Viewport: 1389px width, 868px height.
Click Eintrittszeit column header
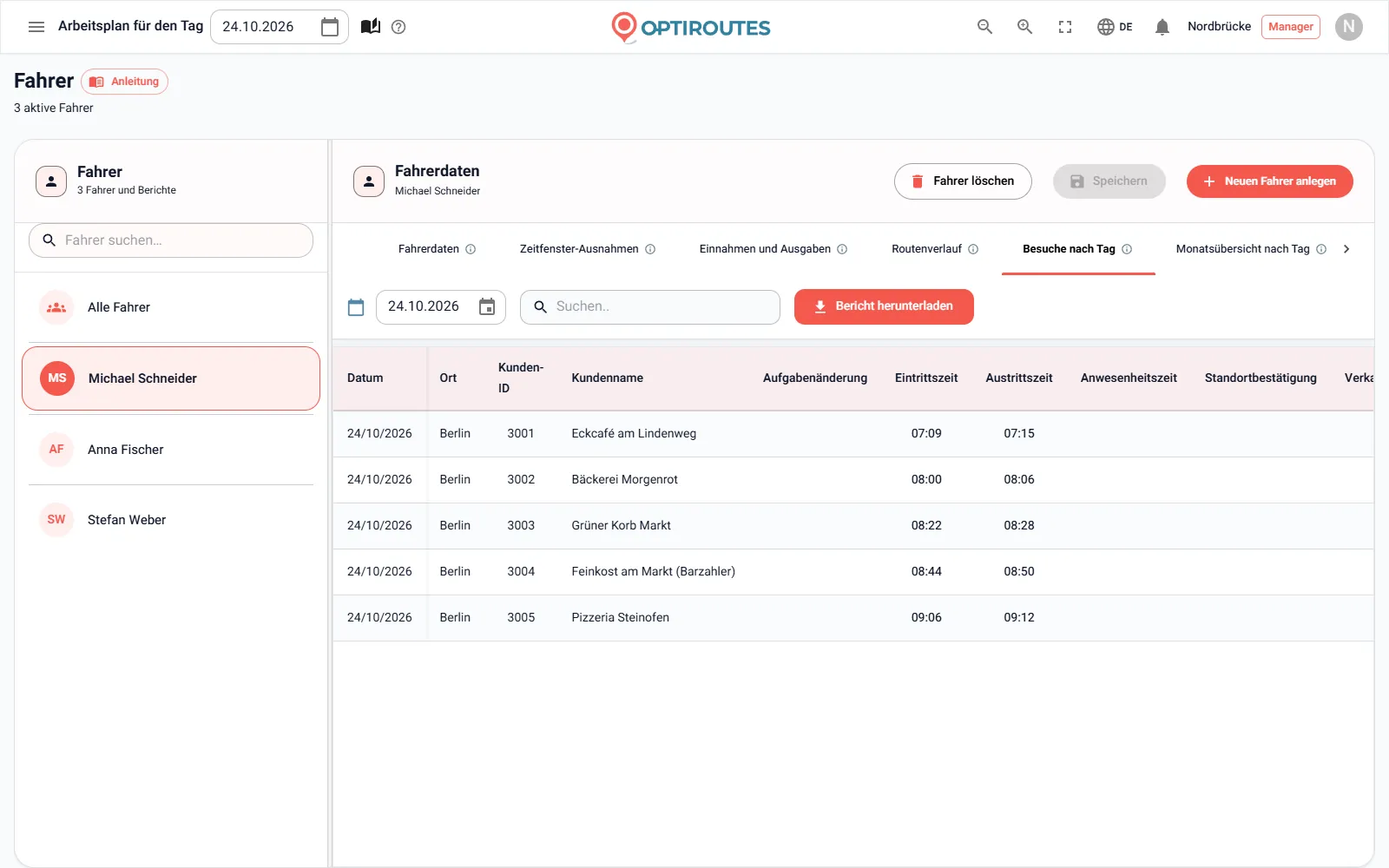tap(926, 378)
